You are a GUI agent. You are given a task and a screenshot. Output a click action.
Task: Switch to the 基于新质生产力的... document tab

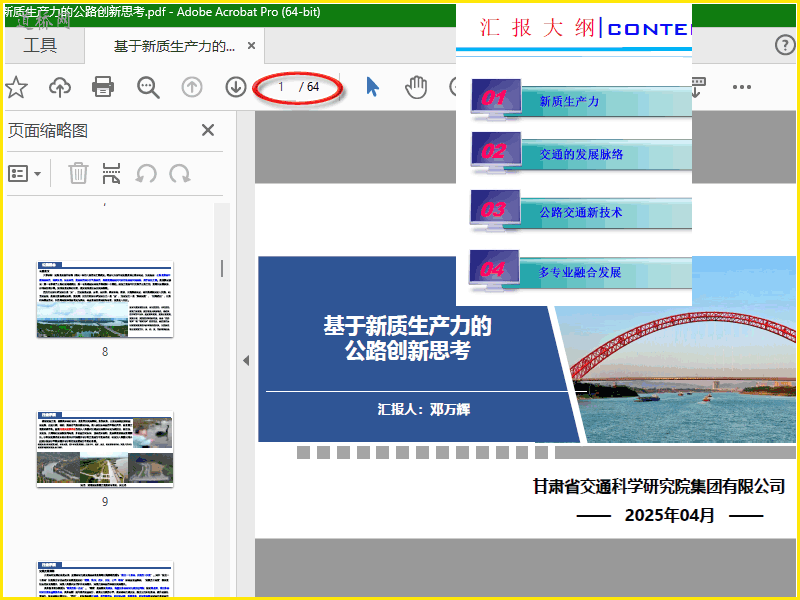(173, 46)
